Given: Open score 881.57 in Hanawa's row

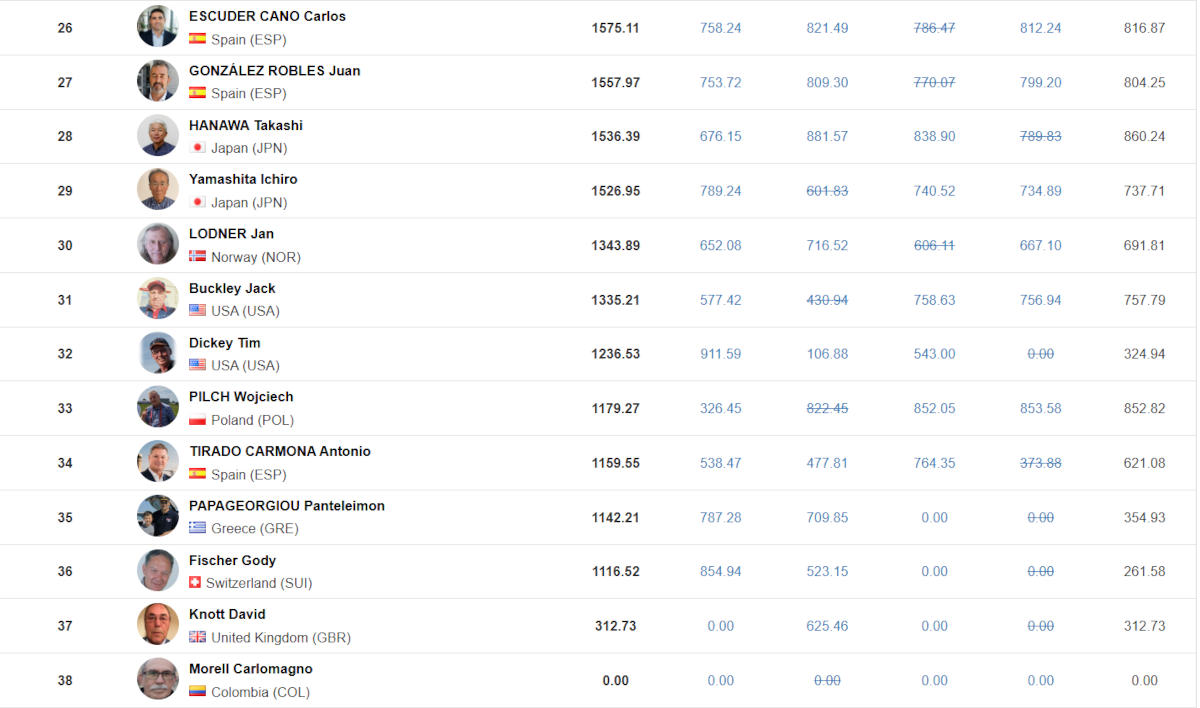Looking at the screenshot, I should click(x=827, y=136).
